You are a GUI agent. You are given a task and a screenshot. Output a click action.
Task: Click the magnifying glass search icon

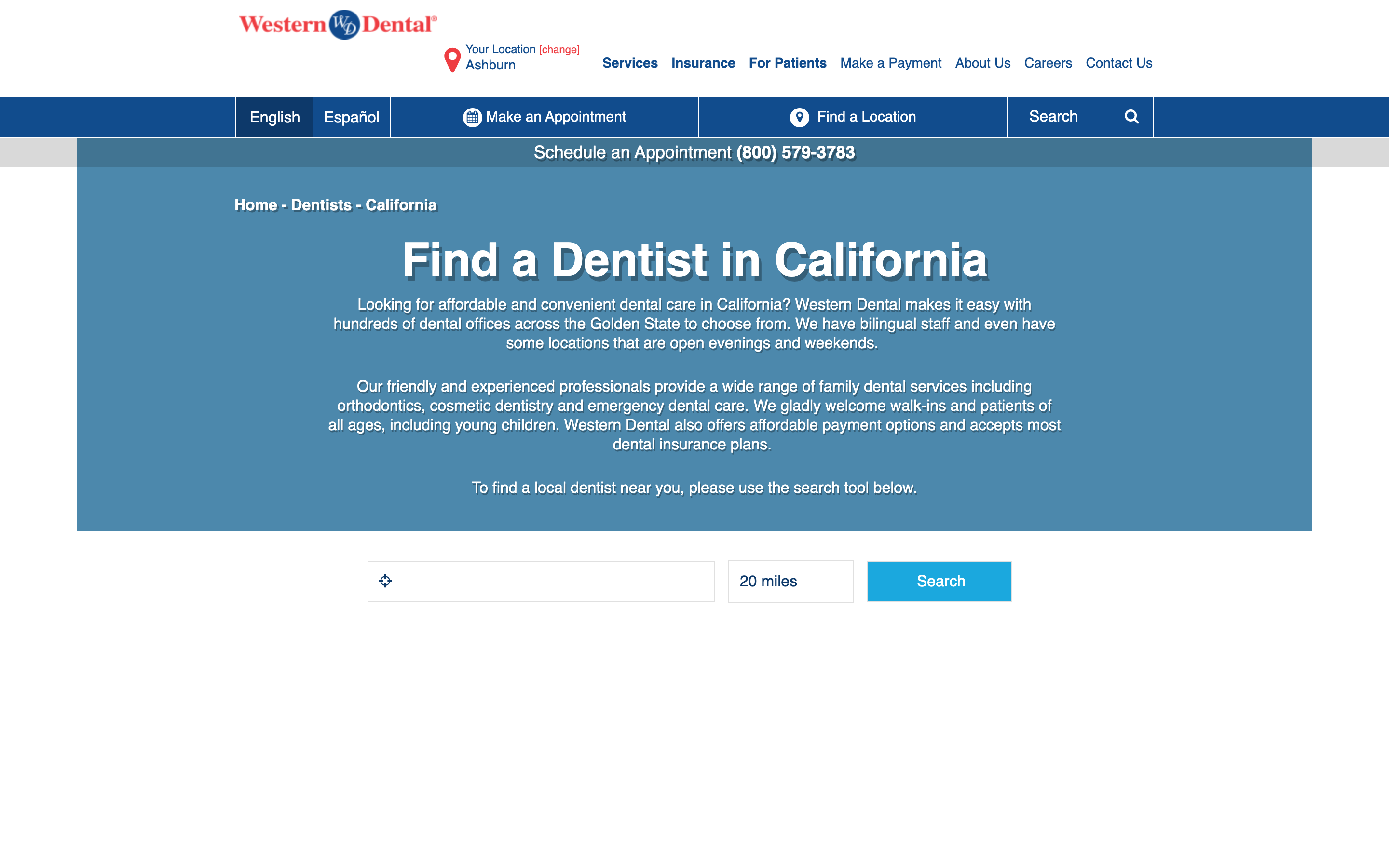tap(1131, 117)
